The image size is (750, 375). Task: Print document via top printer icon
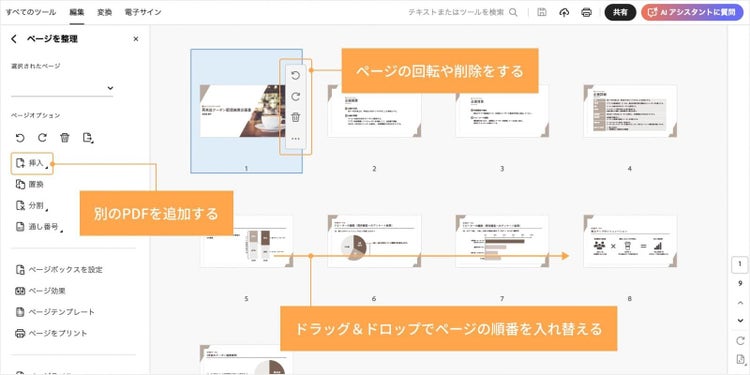point(586,12)
